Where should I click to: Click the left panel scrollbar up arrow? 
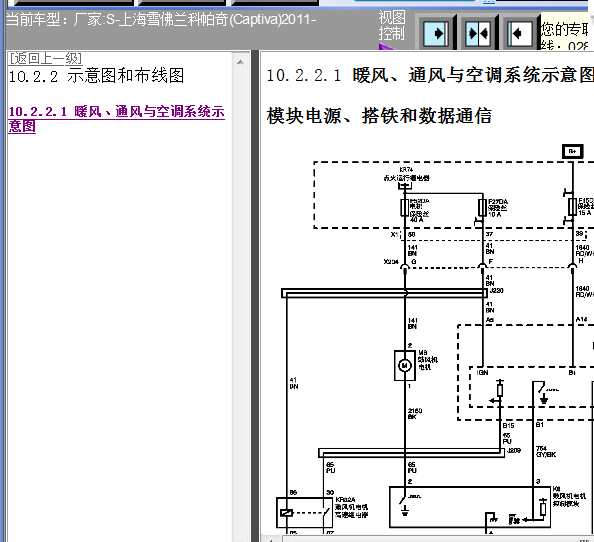coord(240,62)
